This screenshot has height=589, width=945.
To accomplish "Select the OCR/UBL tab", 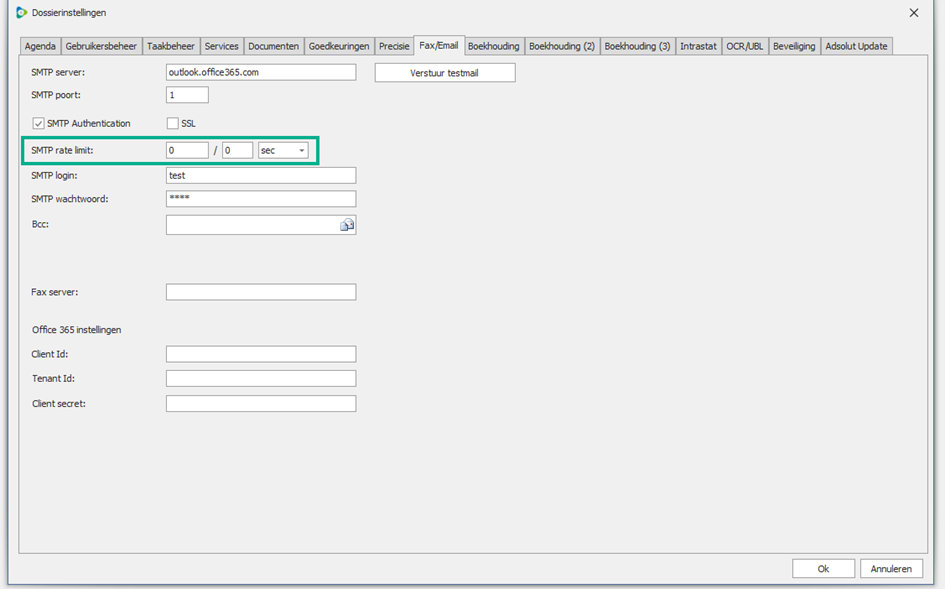I will click(744, 46).
